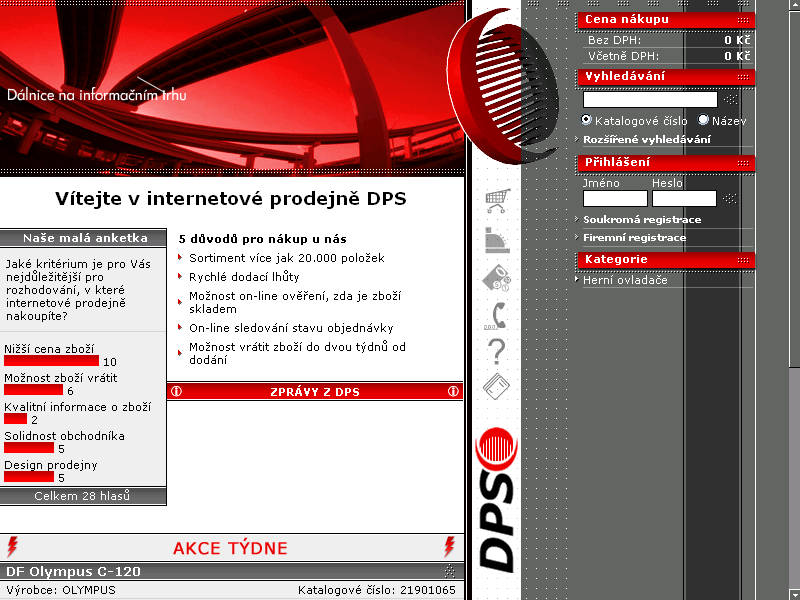Click the AKCE TÝDNE banner text
The height and width of the screenshot is (600, 800).
pyautogui.click(x=230, y=548)
